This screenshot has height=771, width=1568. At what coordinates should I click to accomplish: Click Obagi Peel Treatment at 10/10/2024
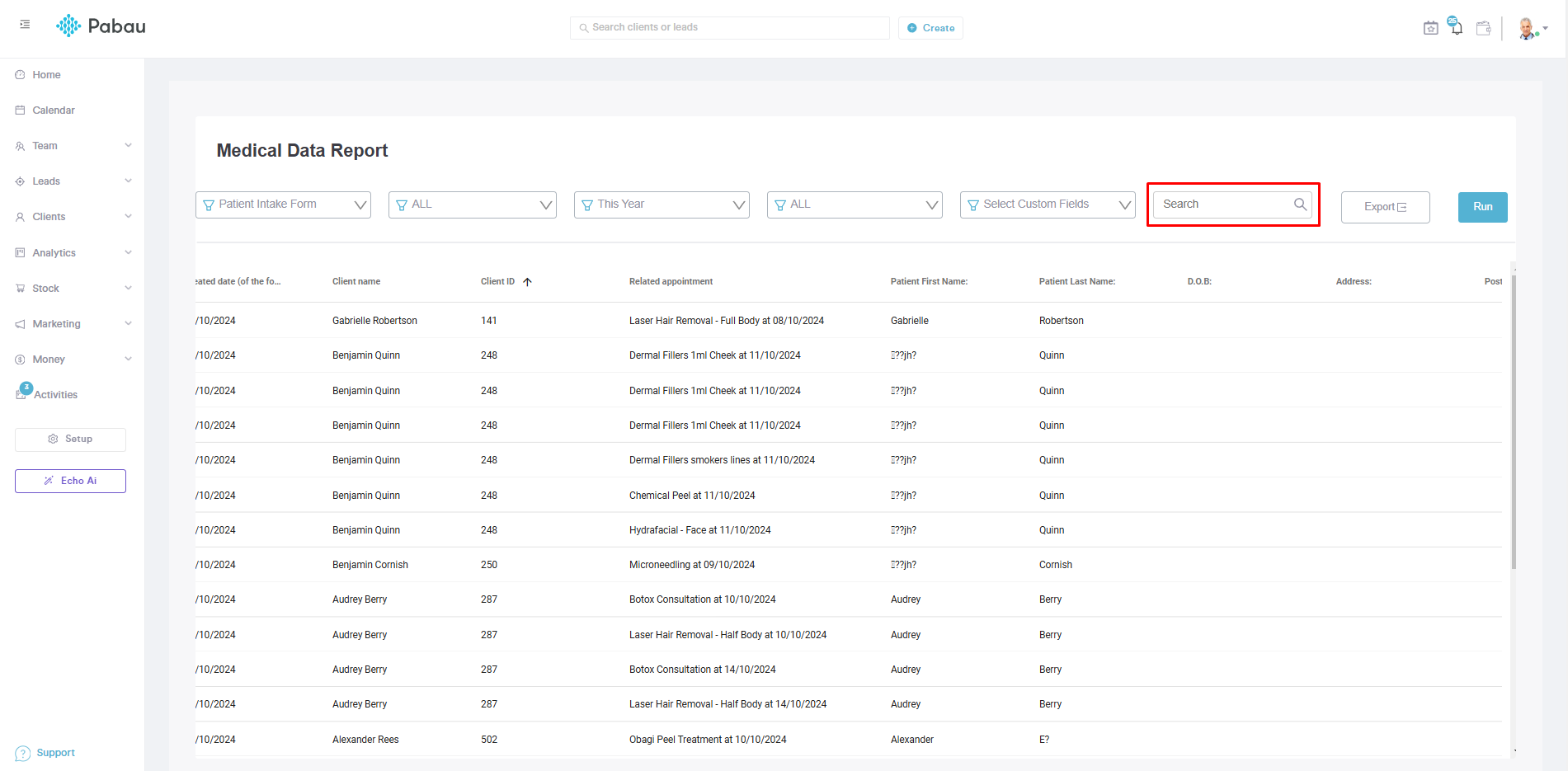708,740
